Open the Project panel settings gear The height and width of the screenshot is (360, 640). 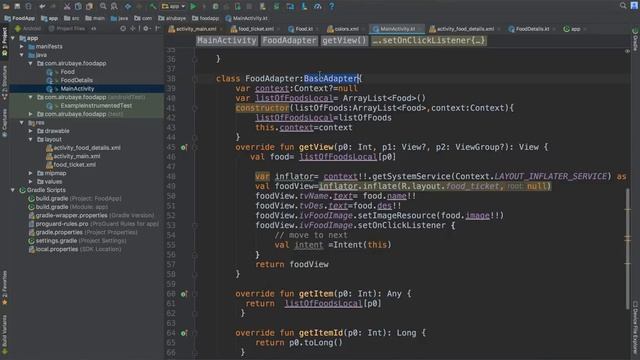(x=146, y=29)
